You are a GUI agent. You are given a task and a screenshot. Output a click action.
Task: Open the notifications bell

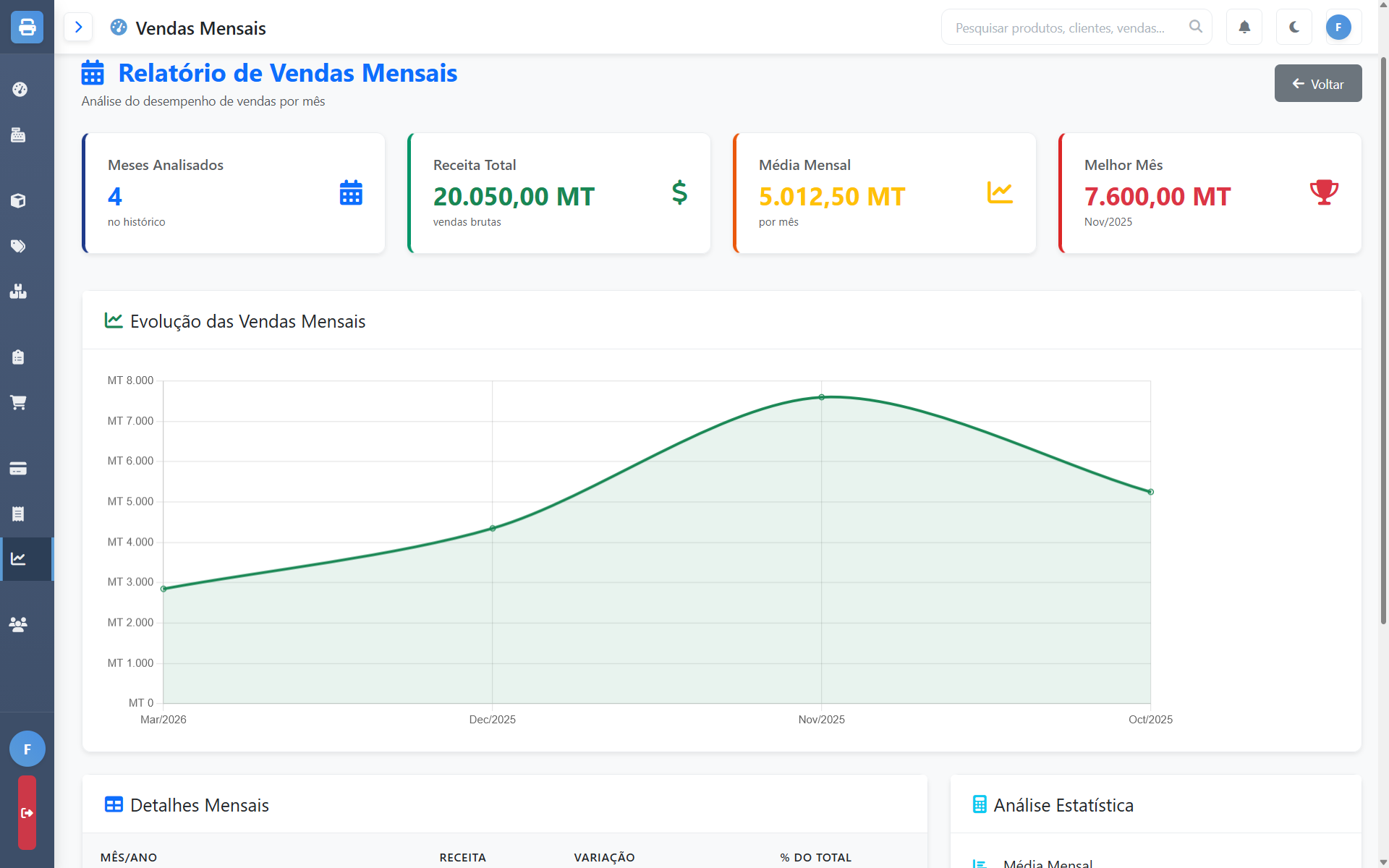point(1244,27)
